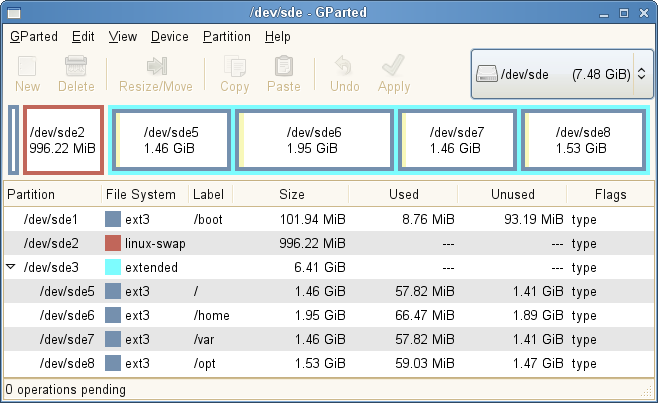Image resolution: width=658 pixels, height=403 pixels.
Task: Select the /dev/sde5 block in disk map
Action: tap(171, 140)
